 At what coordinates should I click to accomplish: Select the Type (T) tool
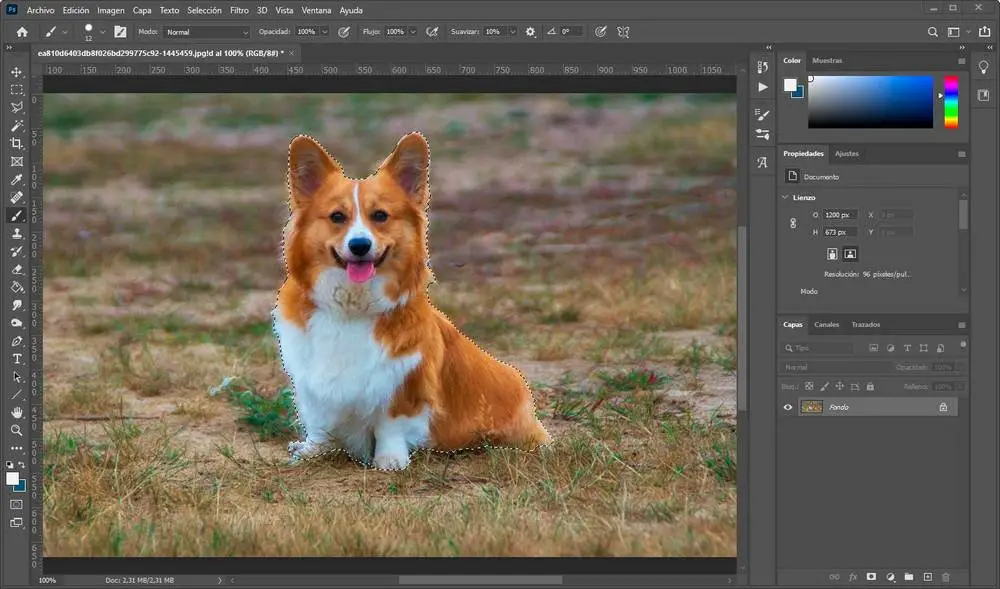[x=17, y=359]
